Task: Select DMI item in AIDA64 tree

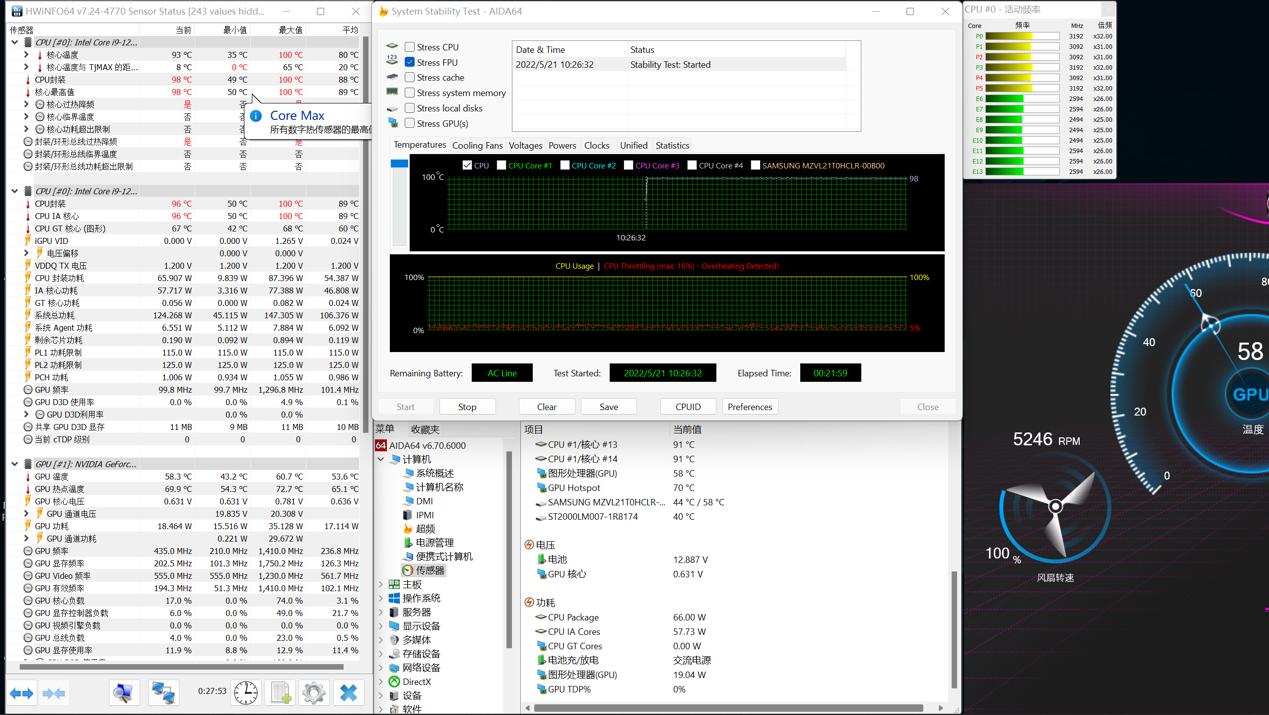Action: (x=418, y=501)
